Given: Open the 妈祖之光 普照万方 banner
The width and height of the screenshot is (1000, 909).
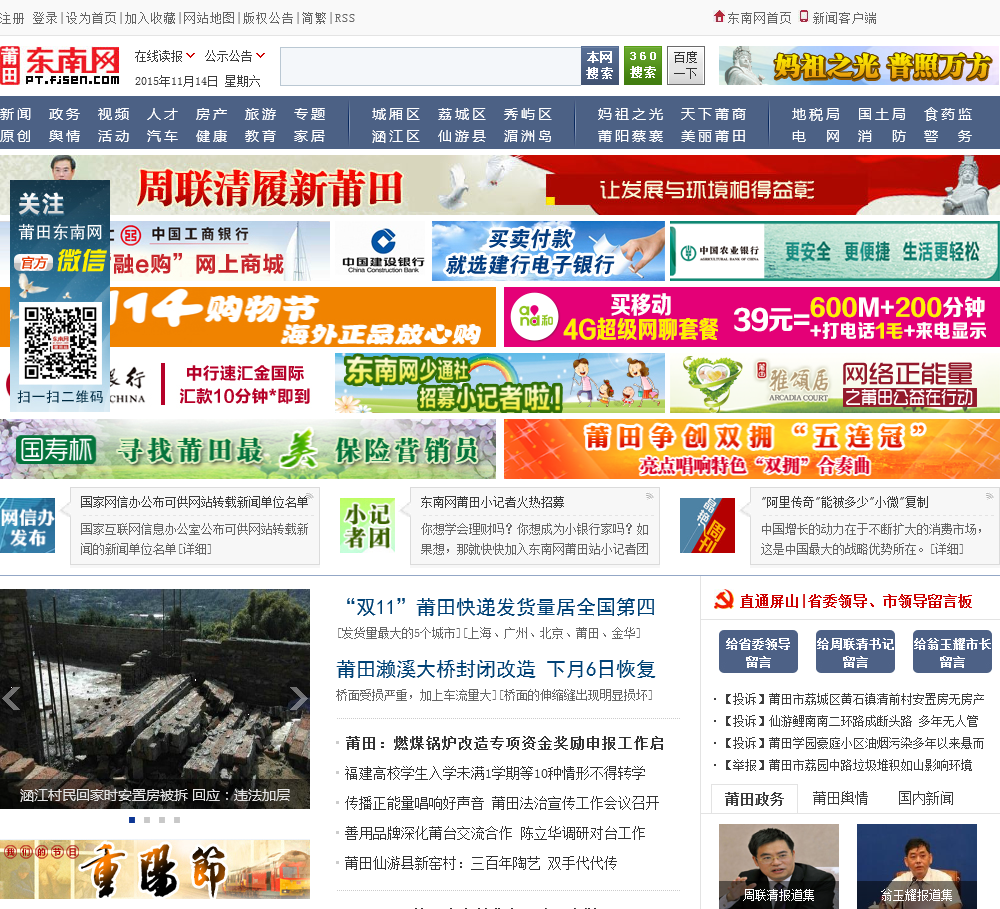Looking at the screenshot, I should pos(859,66).
